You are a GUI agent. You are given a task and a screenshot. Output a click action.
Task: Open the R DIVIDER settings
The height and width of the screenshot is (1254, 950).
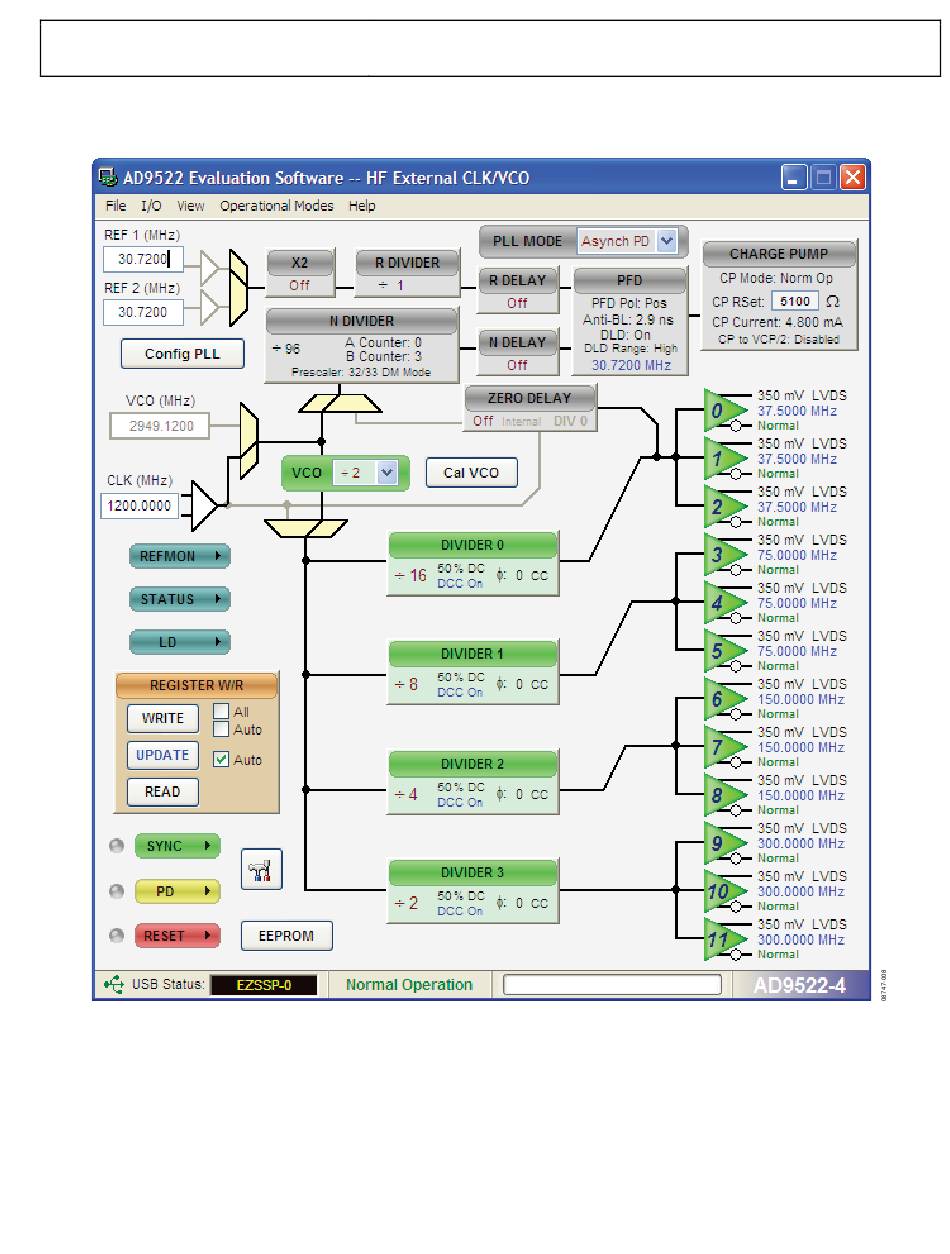[x=408, y=274]
